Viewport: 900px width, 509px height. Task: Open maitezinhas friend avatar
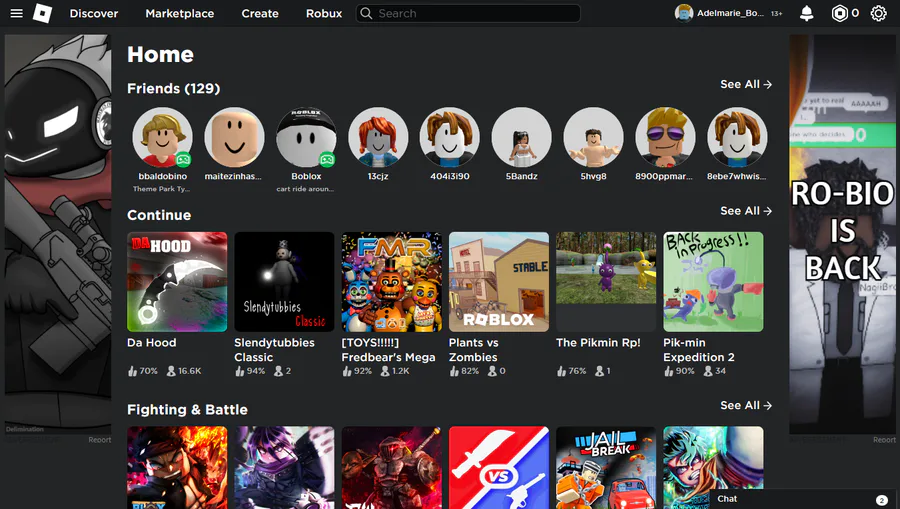click(x=234, y=137)
